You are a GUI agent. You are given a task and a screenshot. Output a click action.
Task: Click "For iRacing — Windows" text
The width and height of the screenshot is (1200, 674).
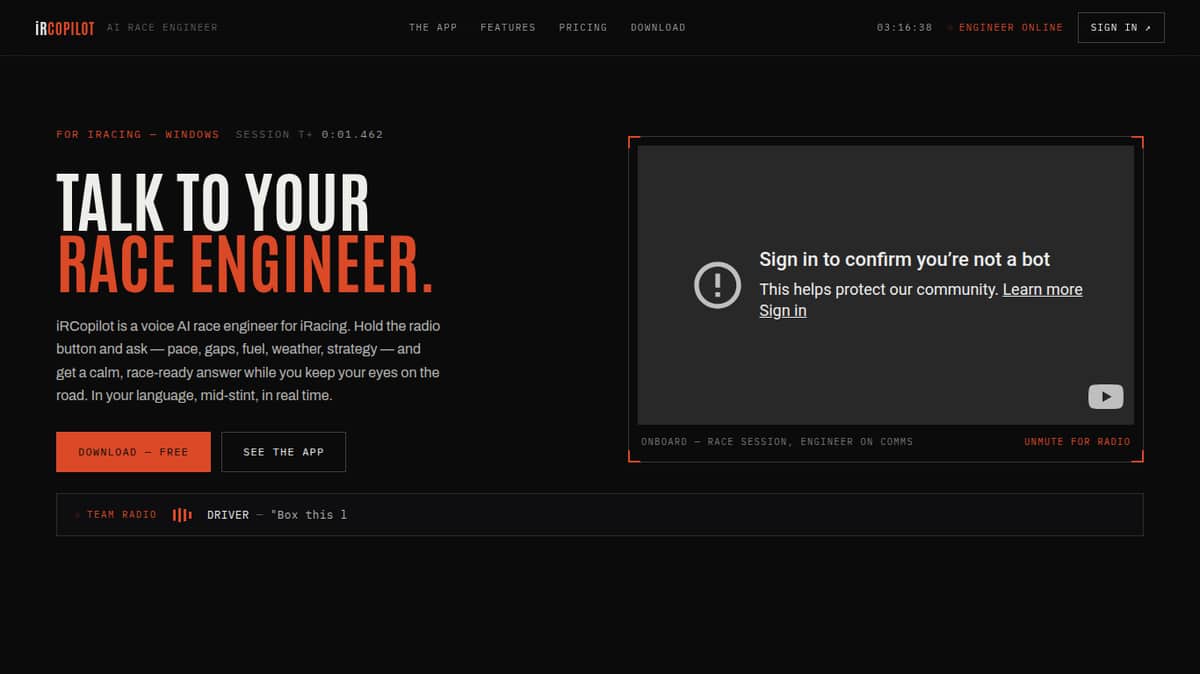click(x=138, y=134)
